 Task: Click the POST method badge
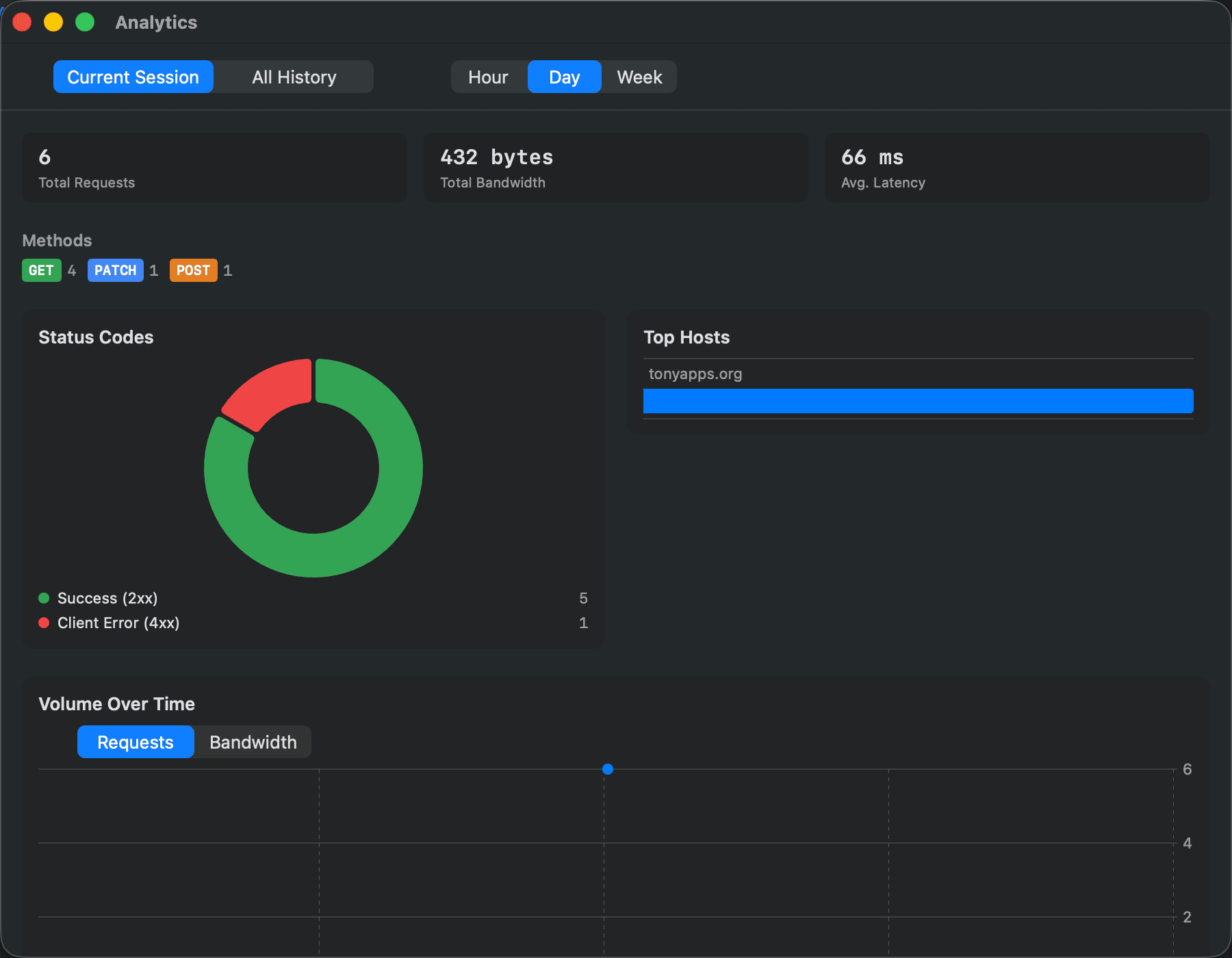coord(193,270)
